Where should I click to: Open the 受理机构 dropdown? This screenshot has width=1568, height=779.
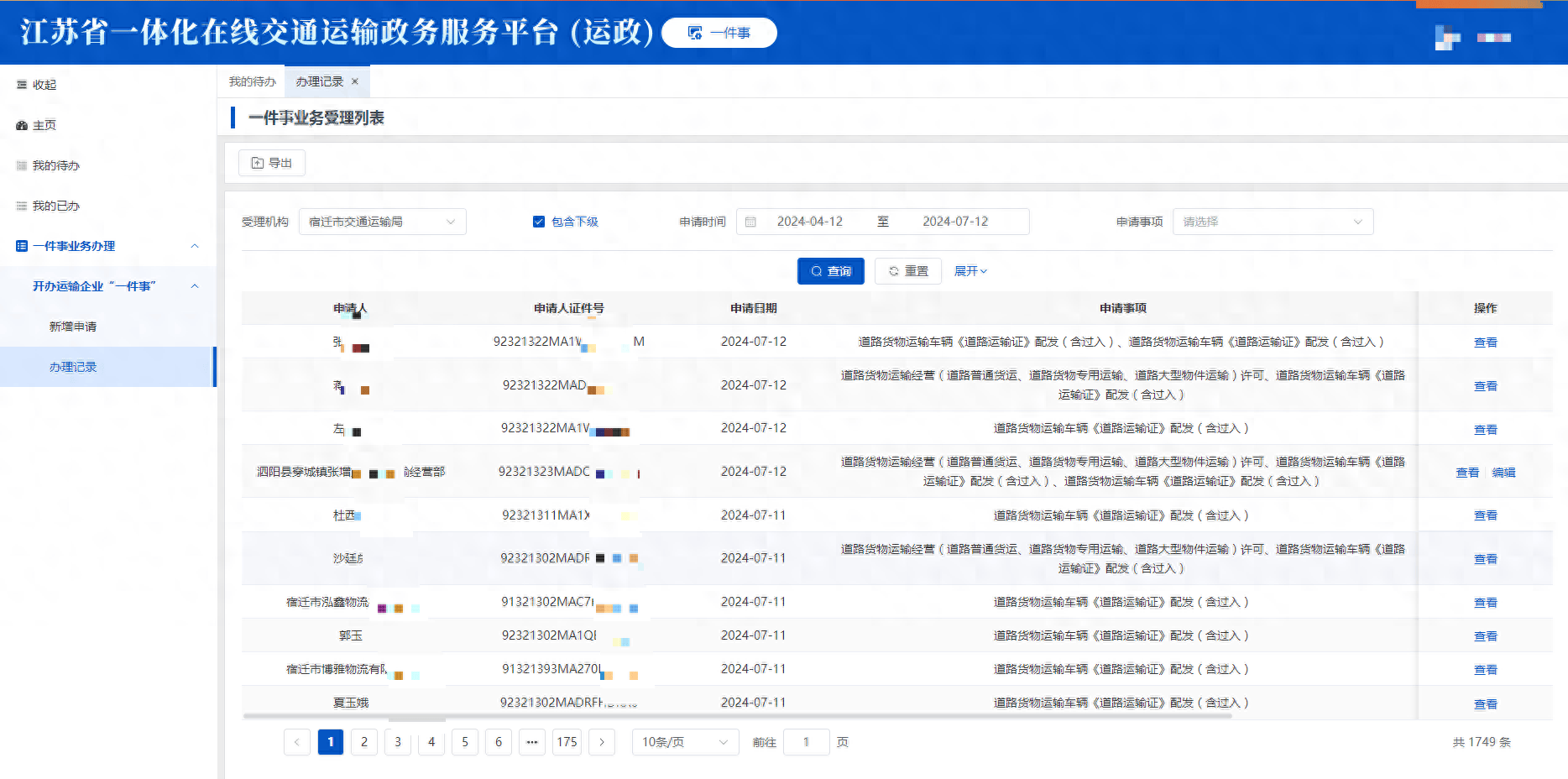click(x=382, y=221)
